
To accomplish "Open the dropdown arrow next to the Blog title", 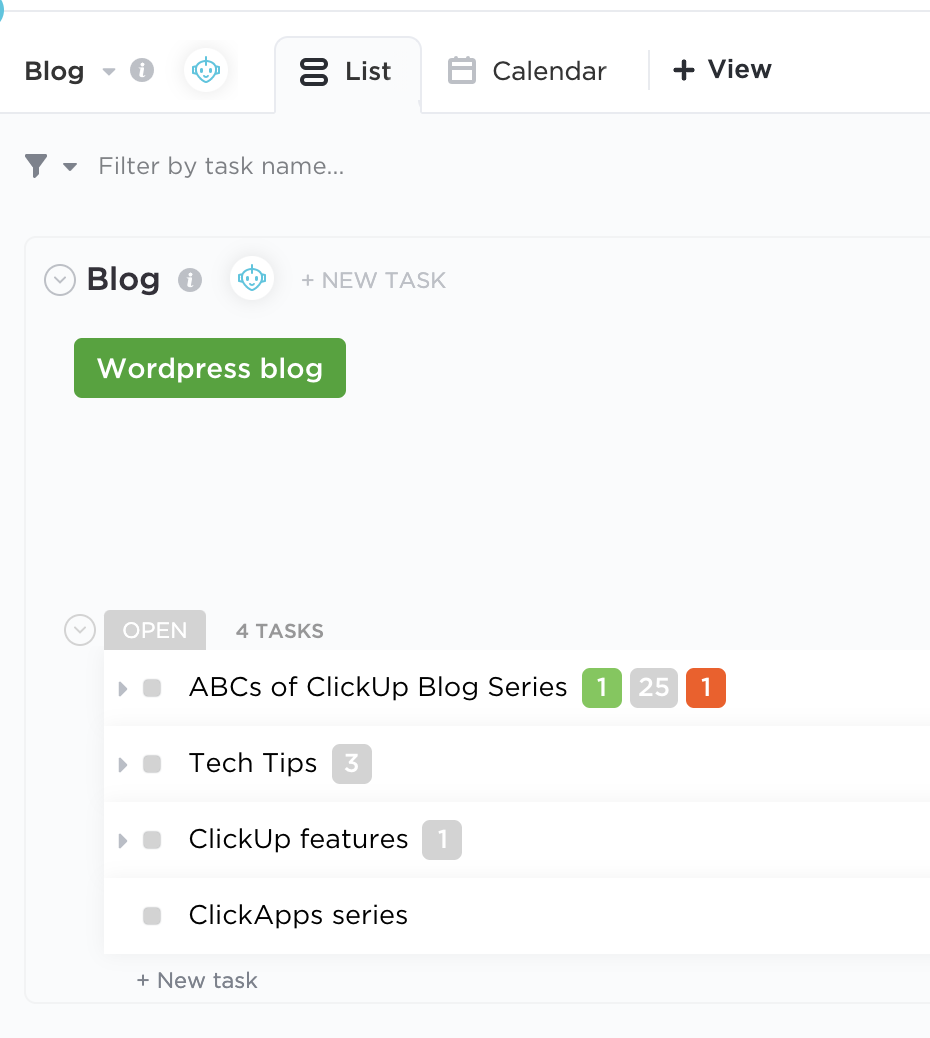I will coord(109,71).
